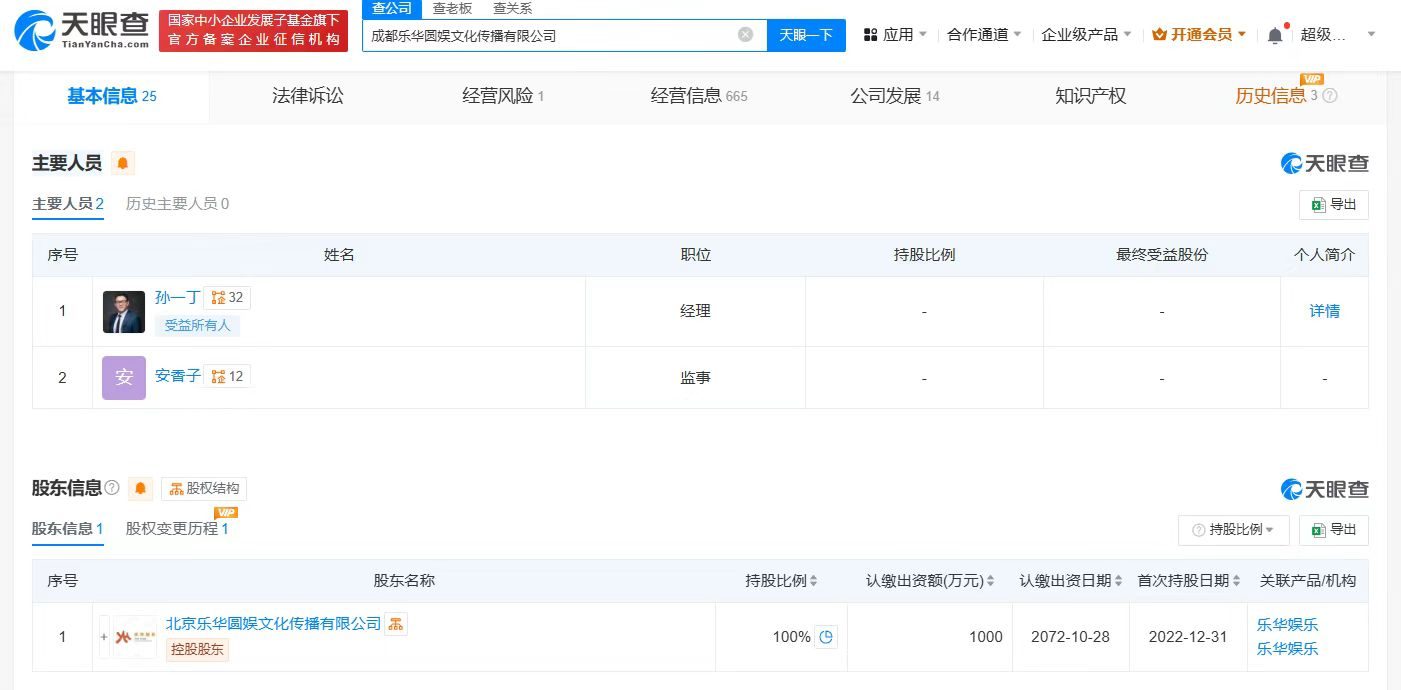Click the VIP badge on 历史信息 tab

point(1313,78)
